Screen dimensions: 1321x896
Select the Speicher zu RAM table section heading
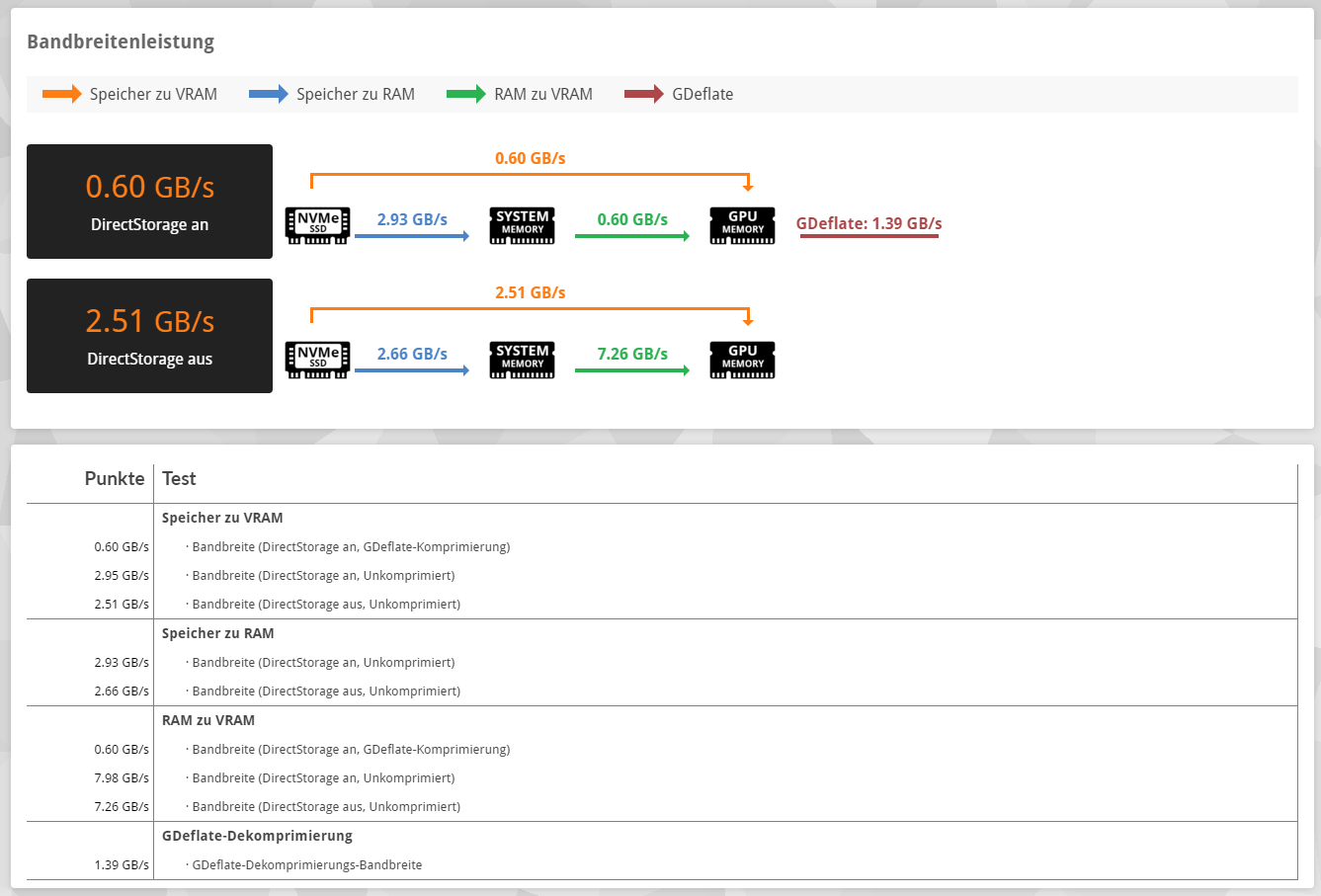point(218,633)
